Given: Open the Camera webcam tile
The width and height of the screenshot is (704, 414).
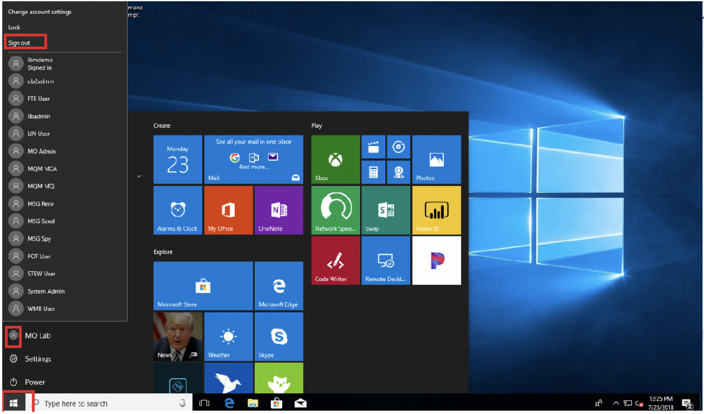Looking at the screenshot, I should coord(399,172).
